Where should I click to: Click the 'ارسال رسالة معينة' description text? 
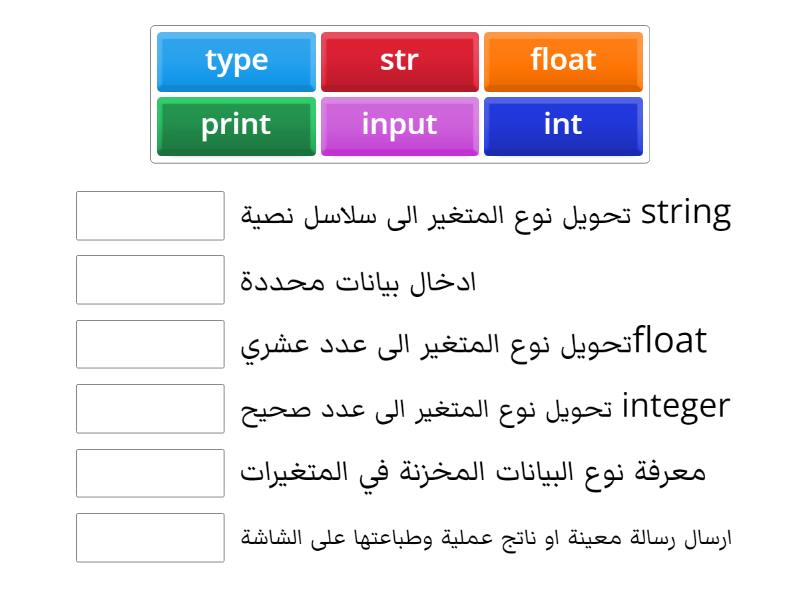486,538
